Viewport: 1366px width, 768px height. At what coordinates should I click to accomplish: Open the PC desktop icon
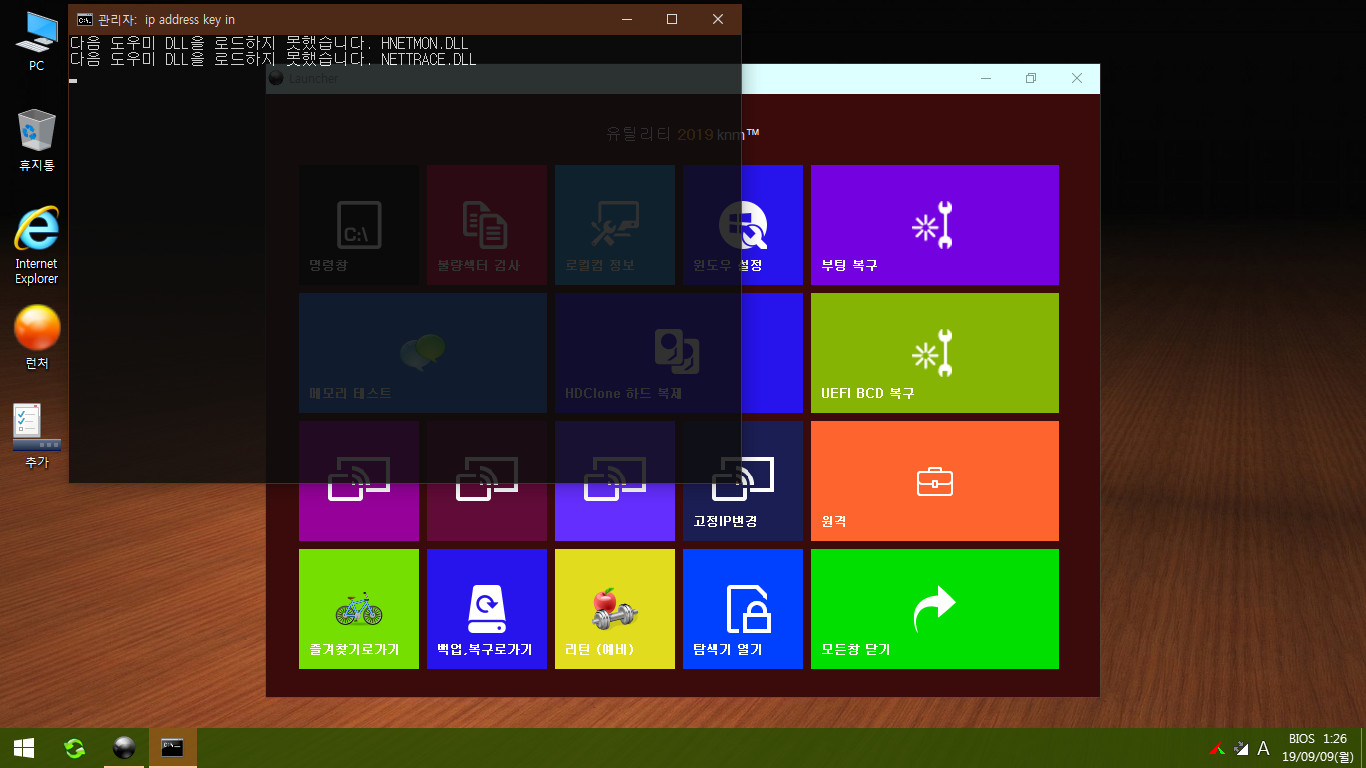37,42
